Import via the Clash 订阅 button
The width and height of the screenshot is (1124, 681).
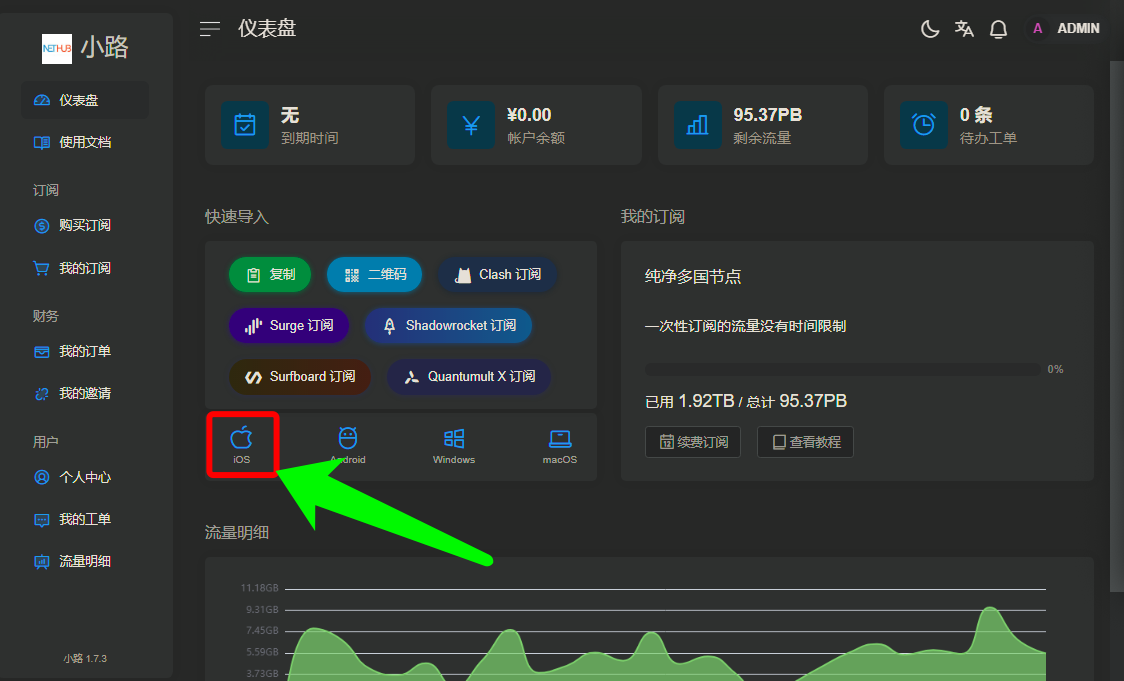click(498, 275)
